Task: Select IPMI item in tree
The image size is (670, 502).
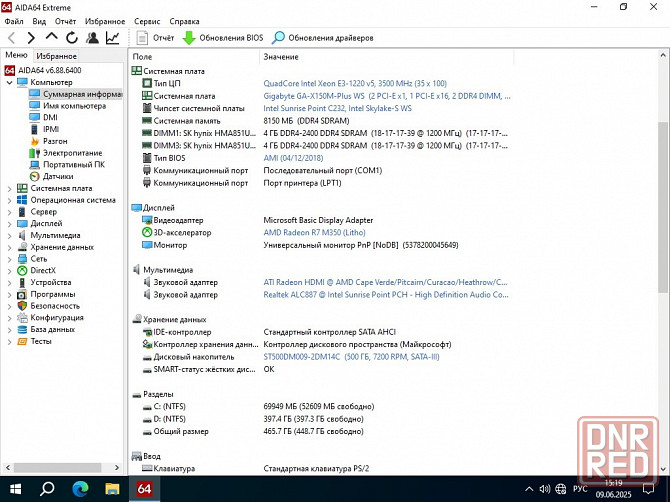Action: [51, 129]
